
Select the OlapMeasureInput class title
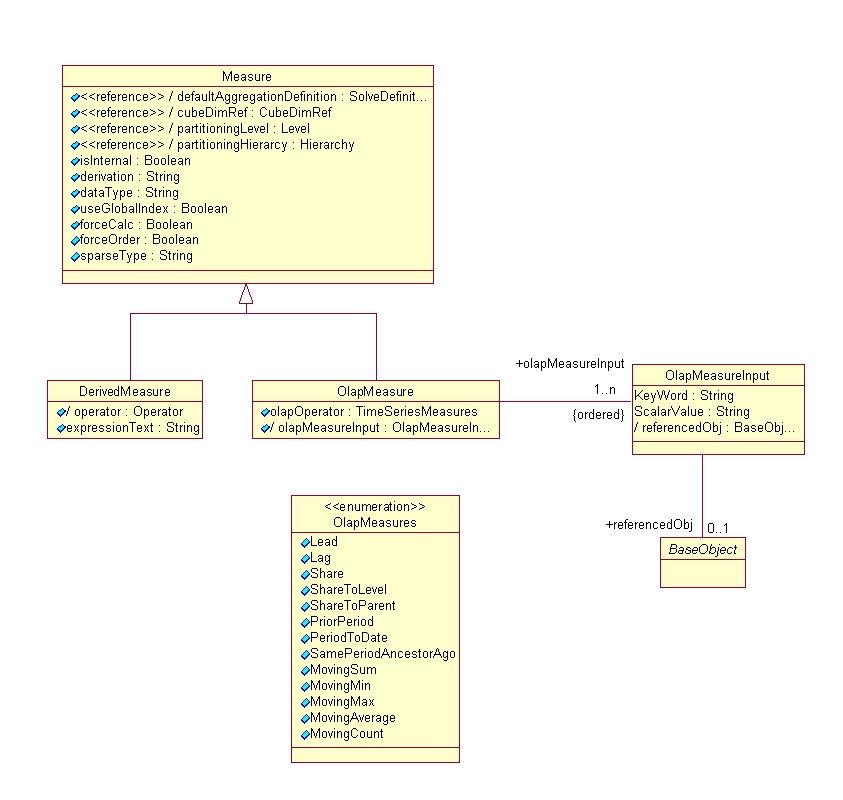pos(717,376)
